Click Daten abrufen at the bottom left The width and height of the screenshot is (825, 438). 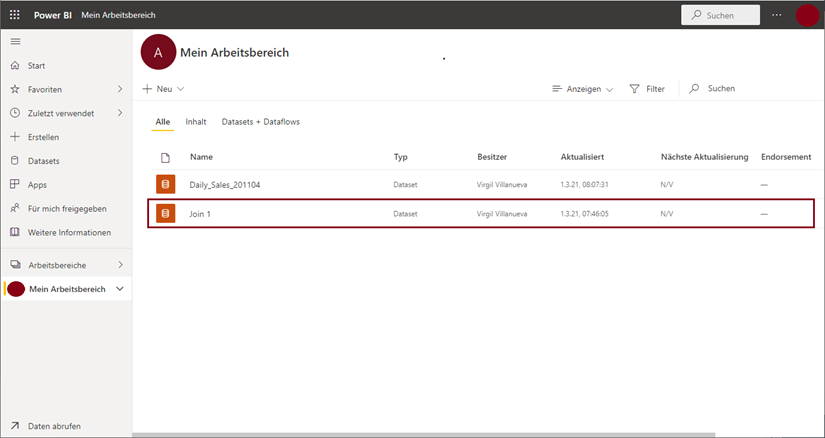pyautogui.click(x=54, y=426)
